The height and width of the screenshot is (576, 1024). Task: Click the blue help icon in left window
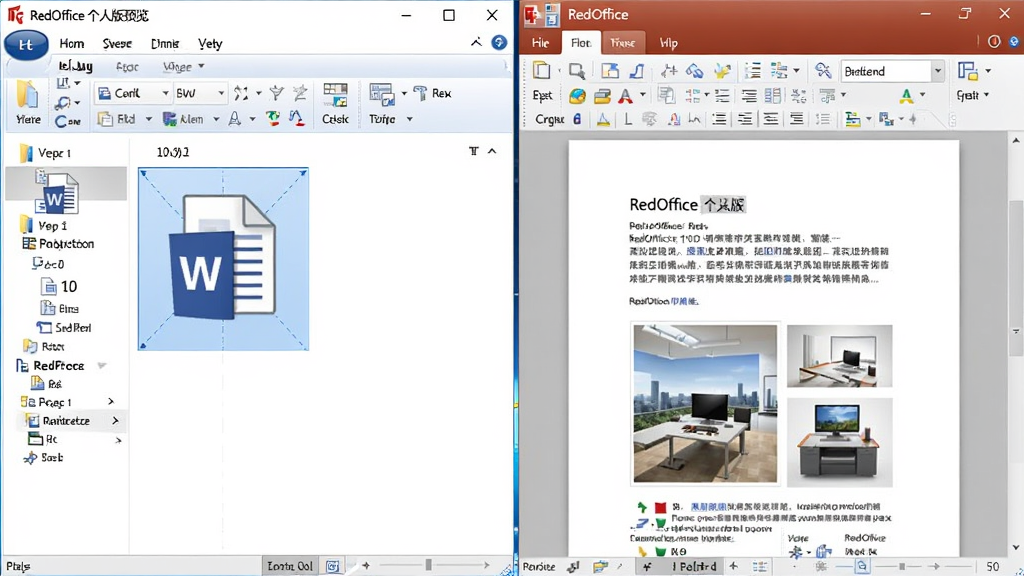[x=499, y=42]
